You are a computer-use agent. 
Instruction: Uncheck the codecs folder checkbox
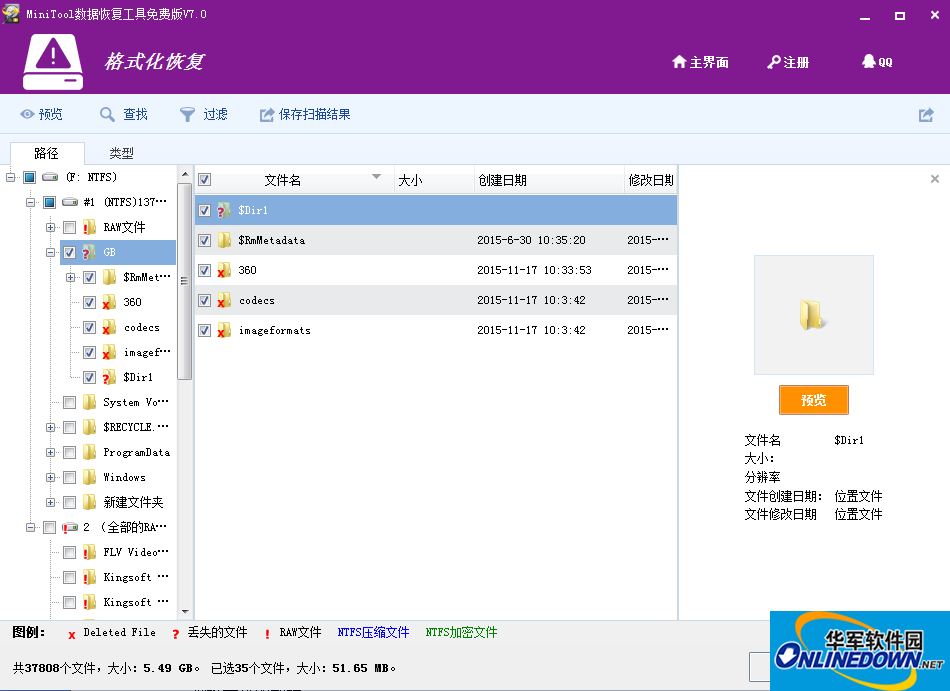coord(89,327)
